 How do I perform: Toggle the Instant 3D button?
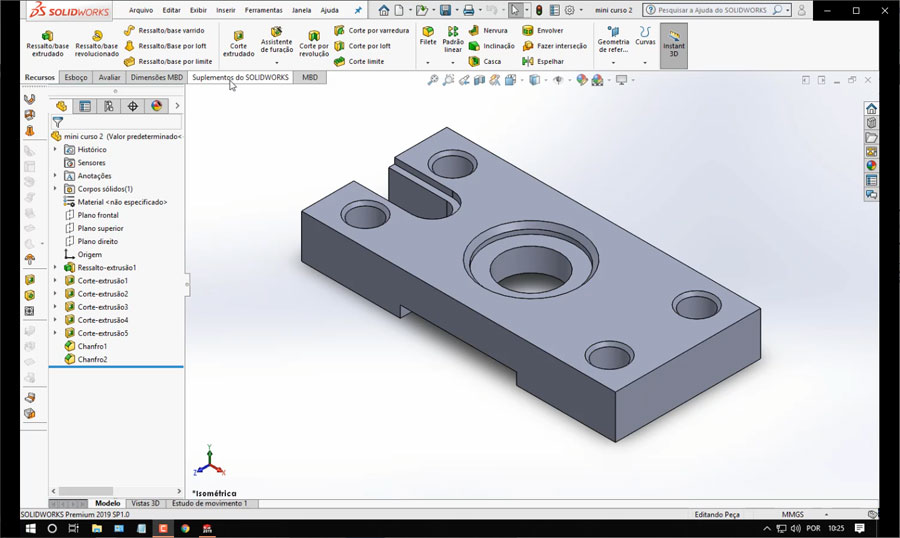(x=673, y=45)
